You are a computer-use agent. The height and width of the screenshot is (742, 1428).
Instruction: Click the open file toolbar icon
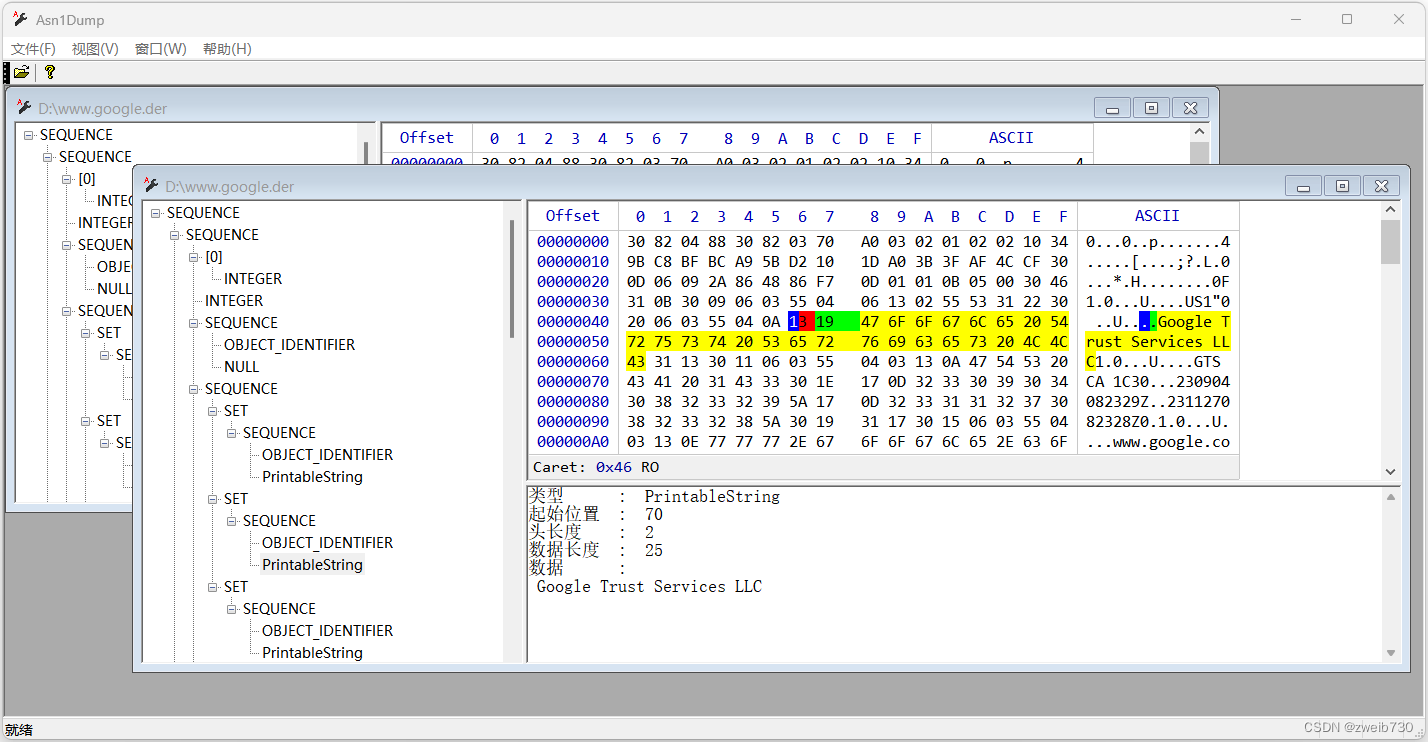(21, 72)
